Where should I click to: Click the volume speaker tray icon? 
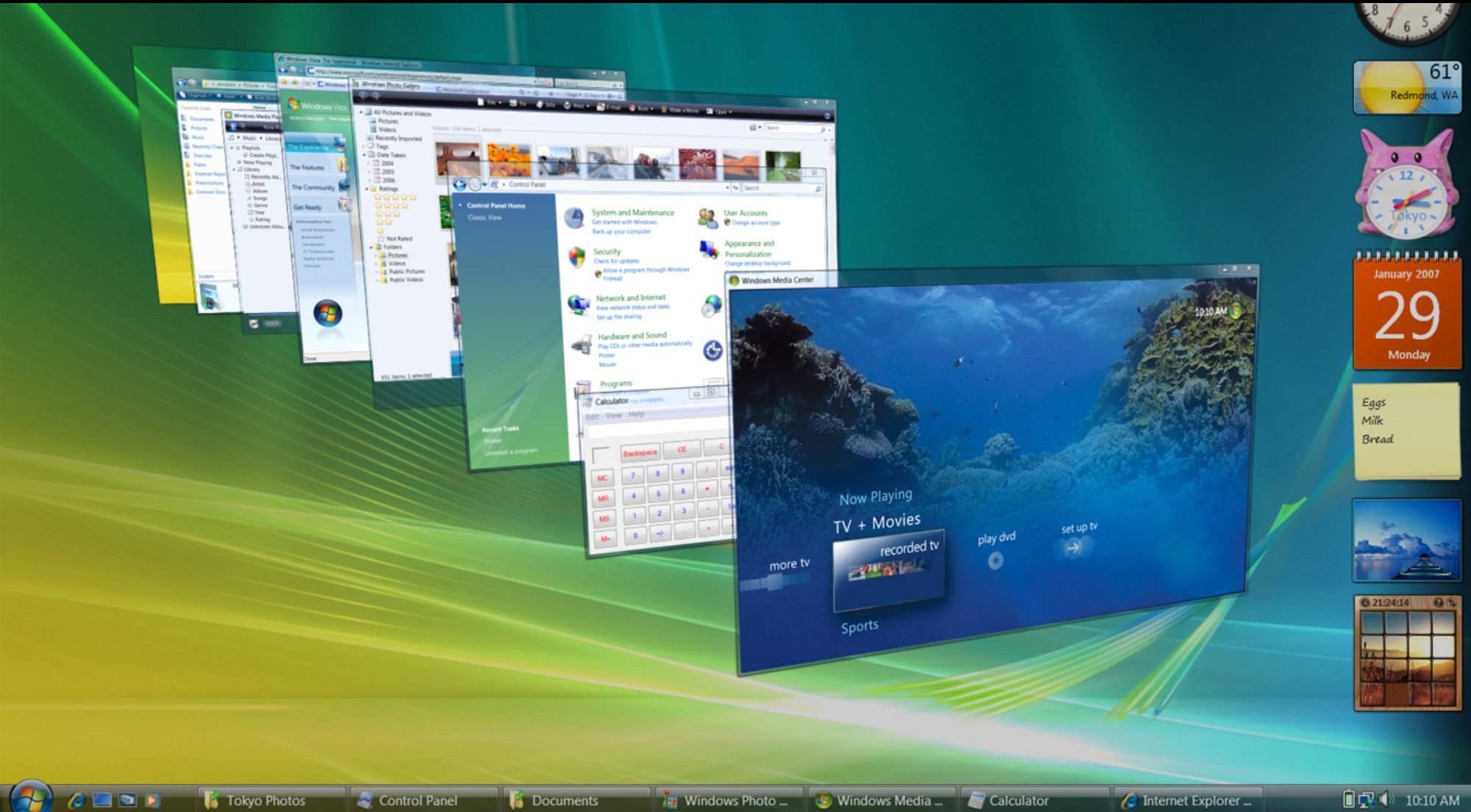(1386, 799)
